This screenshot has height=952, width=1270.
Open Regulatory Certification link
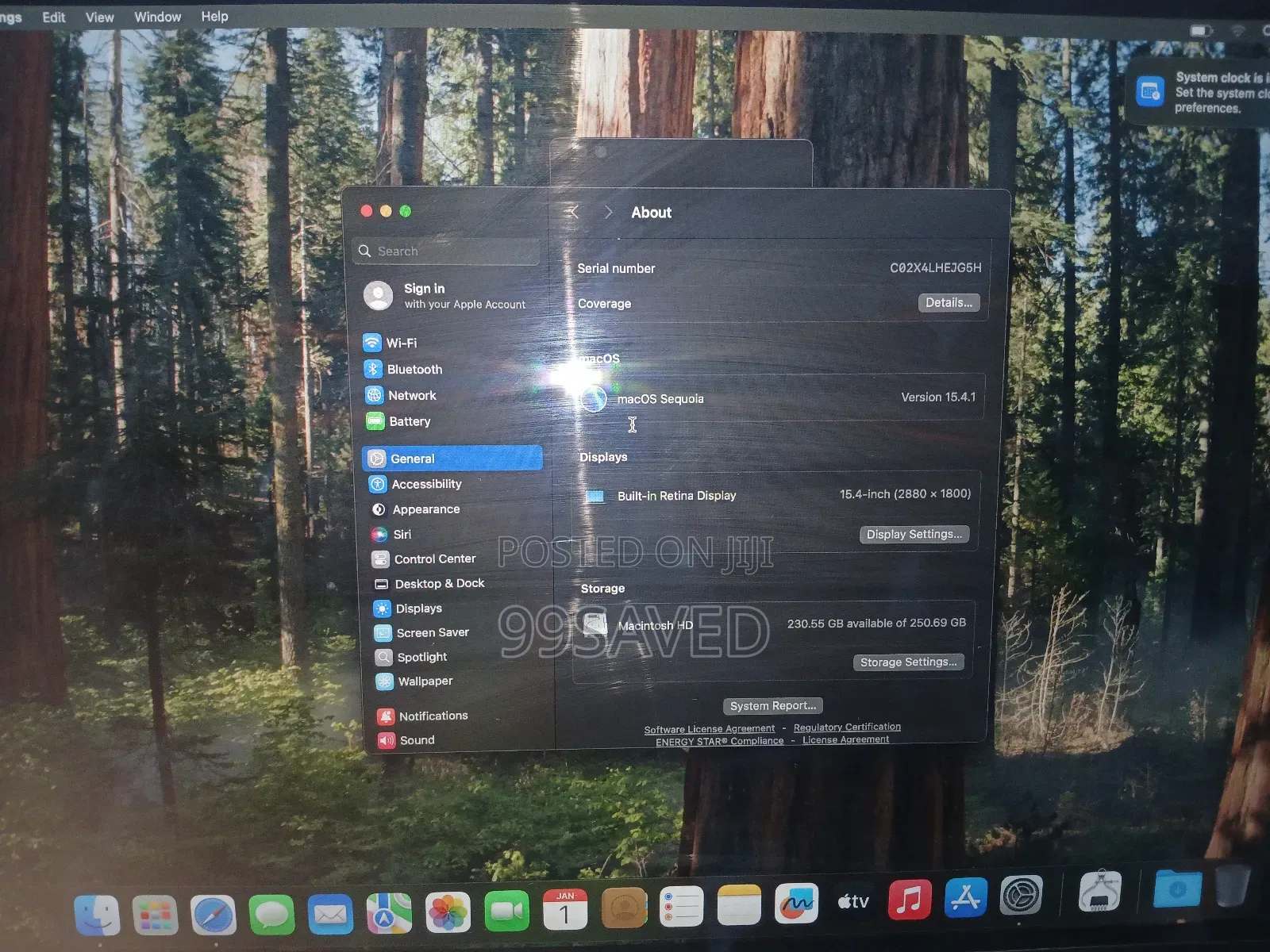coord(847,727)
